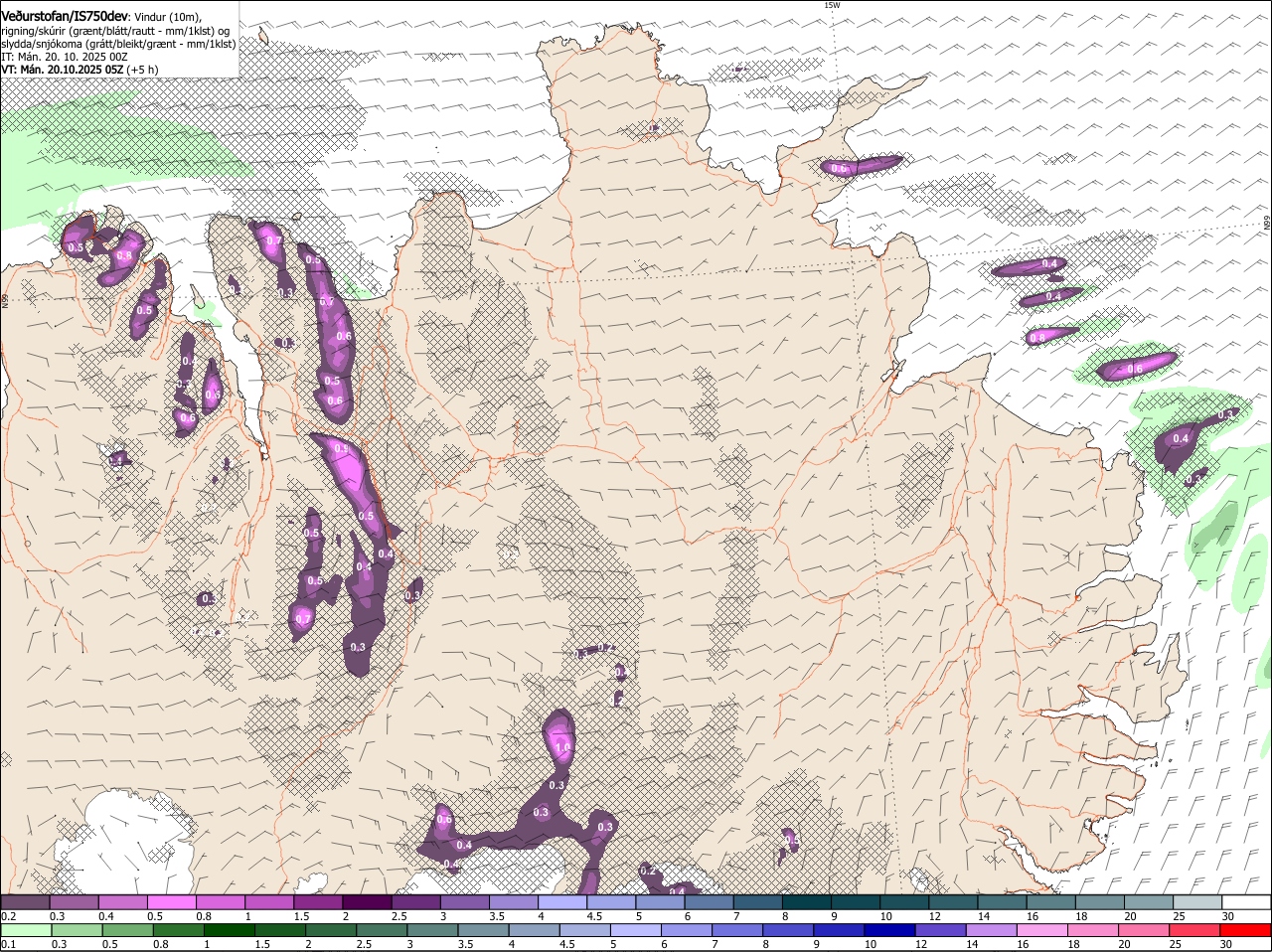Pick lower pink swatch between 16 and 18
This screenshot has height=952, width=1272.
pyautogui.click(x=1044, y=930)
